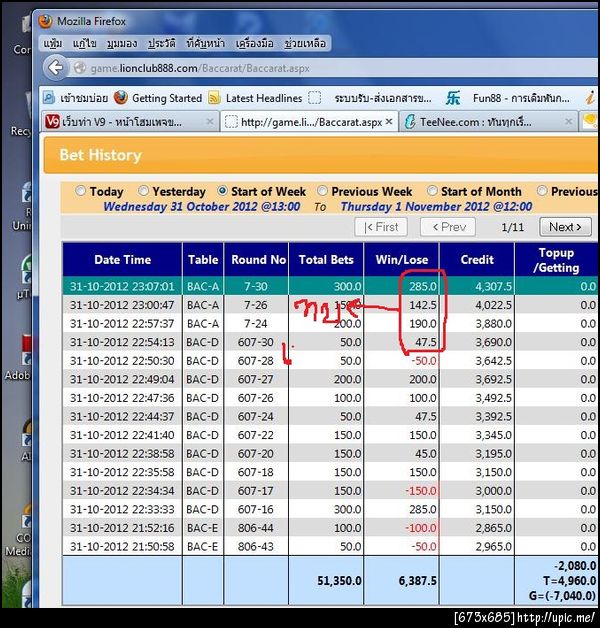
Task: Open the เครื่องมือ (Tools) menu
Action: click(254, 43)
